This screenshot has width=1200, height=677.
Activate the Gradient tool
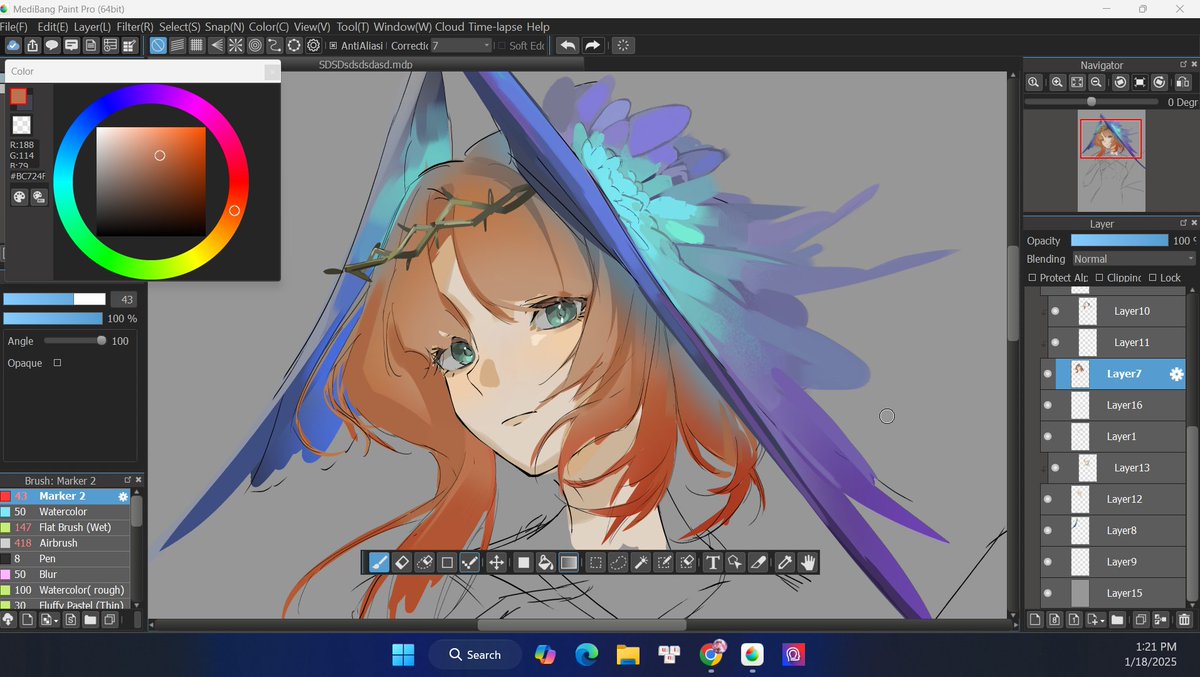[569, 562]
